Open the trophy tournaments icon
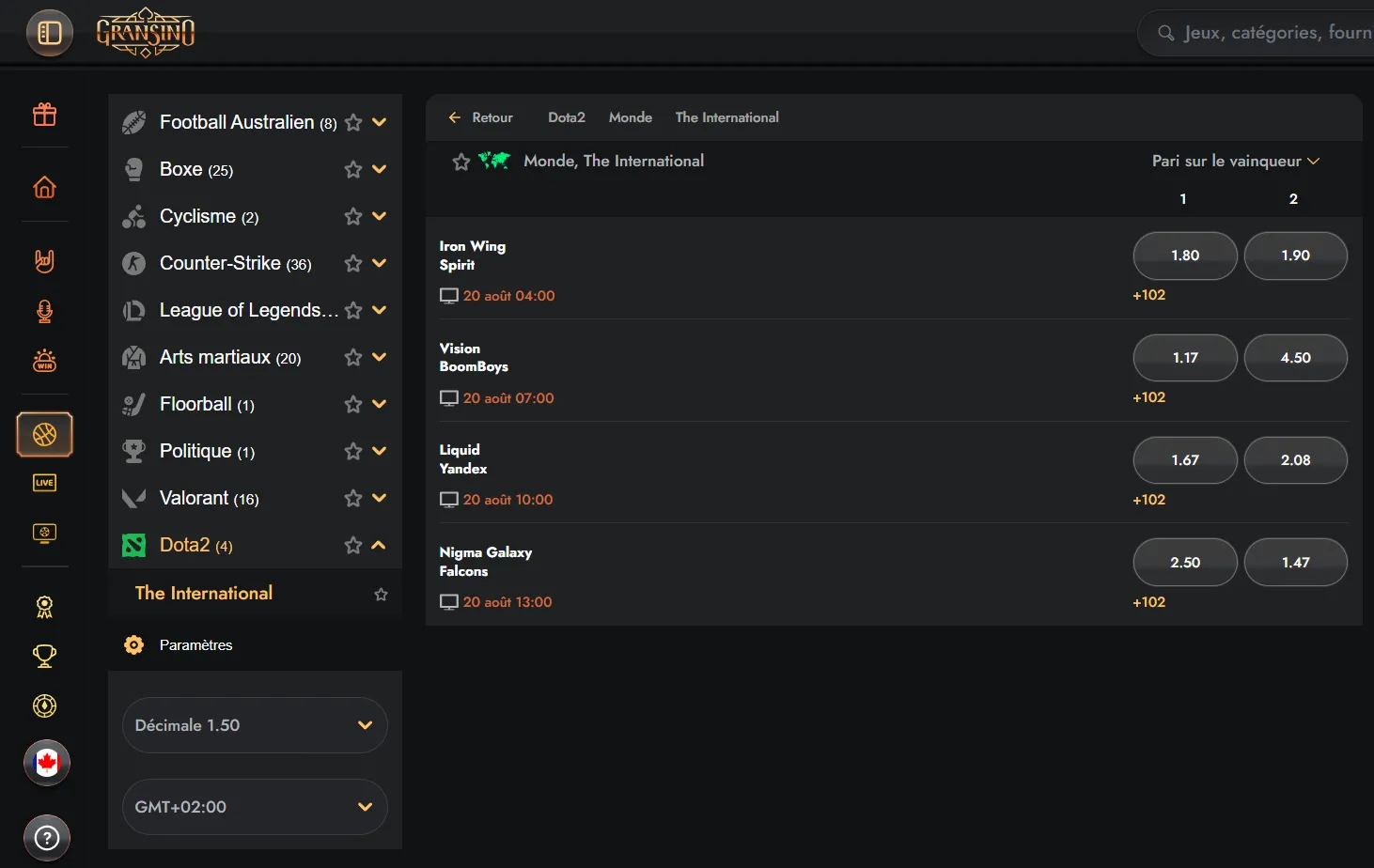 [x=44, y=656]
